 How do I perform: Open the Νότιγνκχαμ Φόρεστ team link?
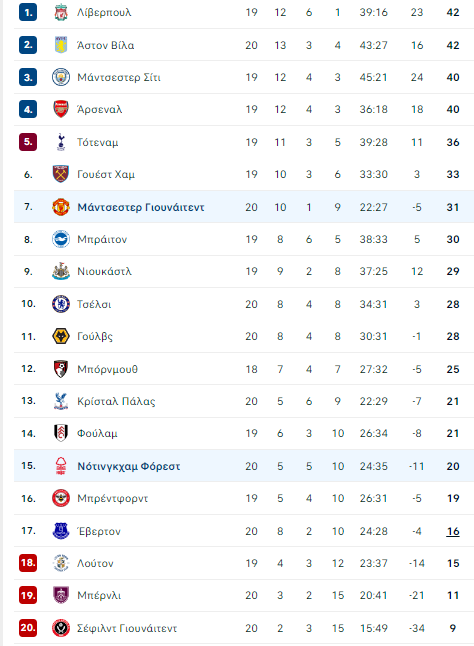coord(129,466)
